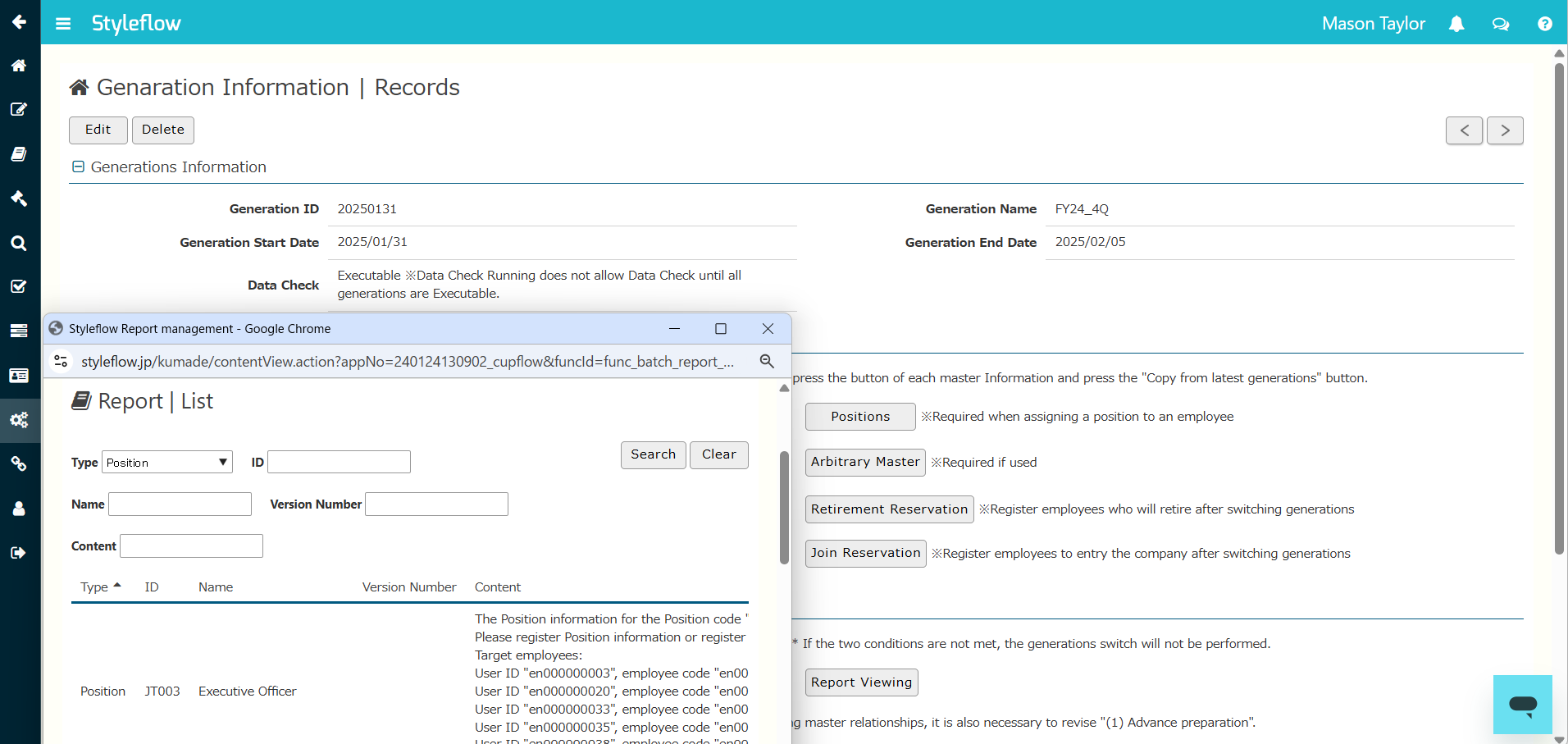Open the sidebar search magnifier icon
Image resolution: width=1568 pixels, height=744 pixels.
pos(19,243)
